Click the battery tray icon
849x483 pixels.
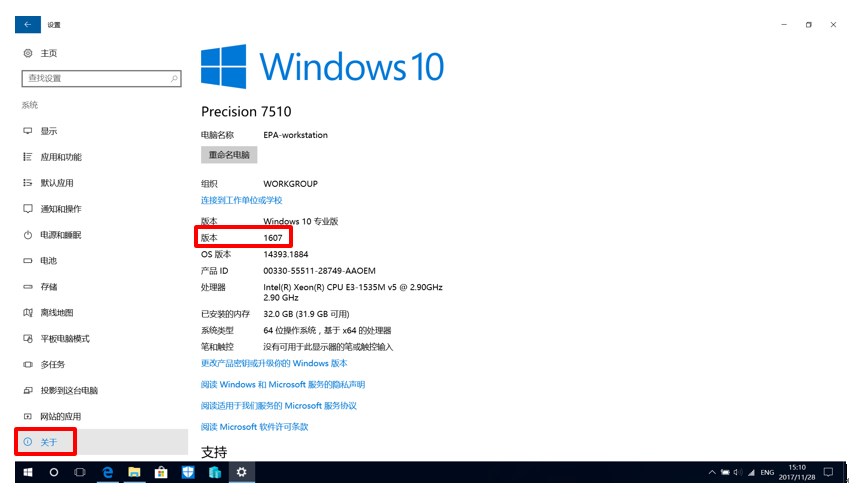pos(725,473)
